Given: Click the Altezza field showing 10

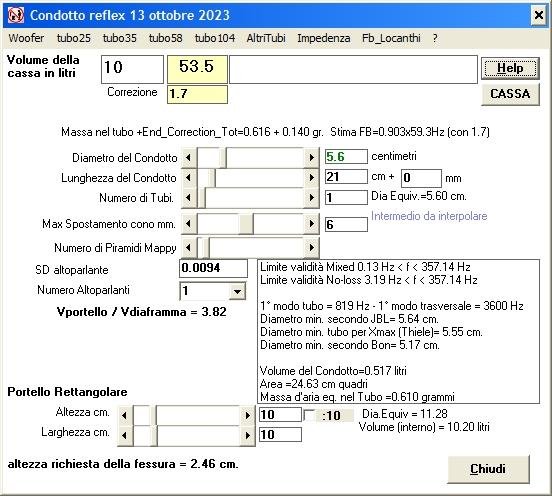Looking at the screenshot, I should coord(280,415).
